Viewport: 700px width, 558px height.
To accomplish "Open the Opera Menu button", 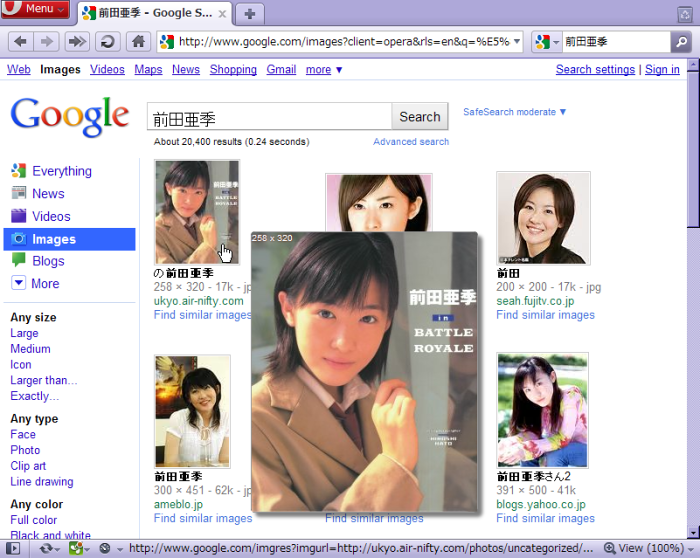I will (35, 9).
